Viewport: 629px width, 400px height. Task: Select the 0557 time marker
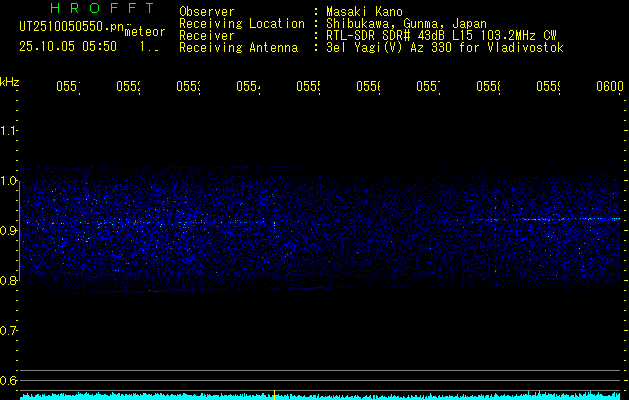tap(428, 86)
